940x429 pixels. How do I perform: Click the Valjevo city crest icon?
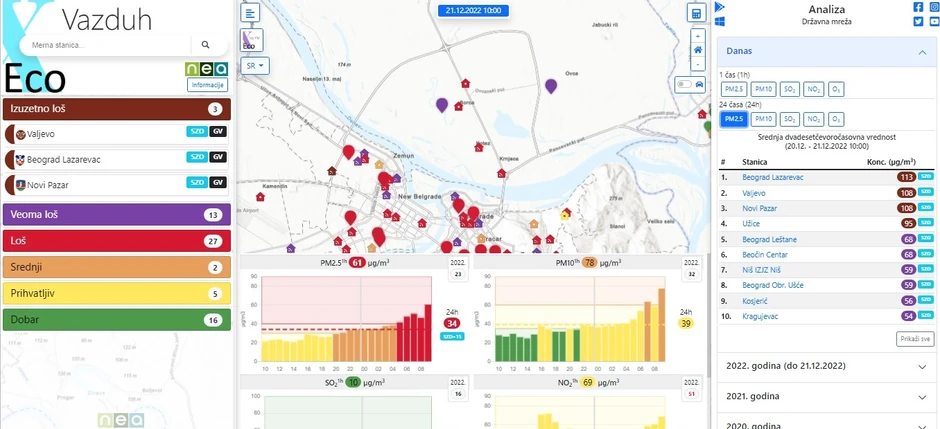20,134
